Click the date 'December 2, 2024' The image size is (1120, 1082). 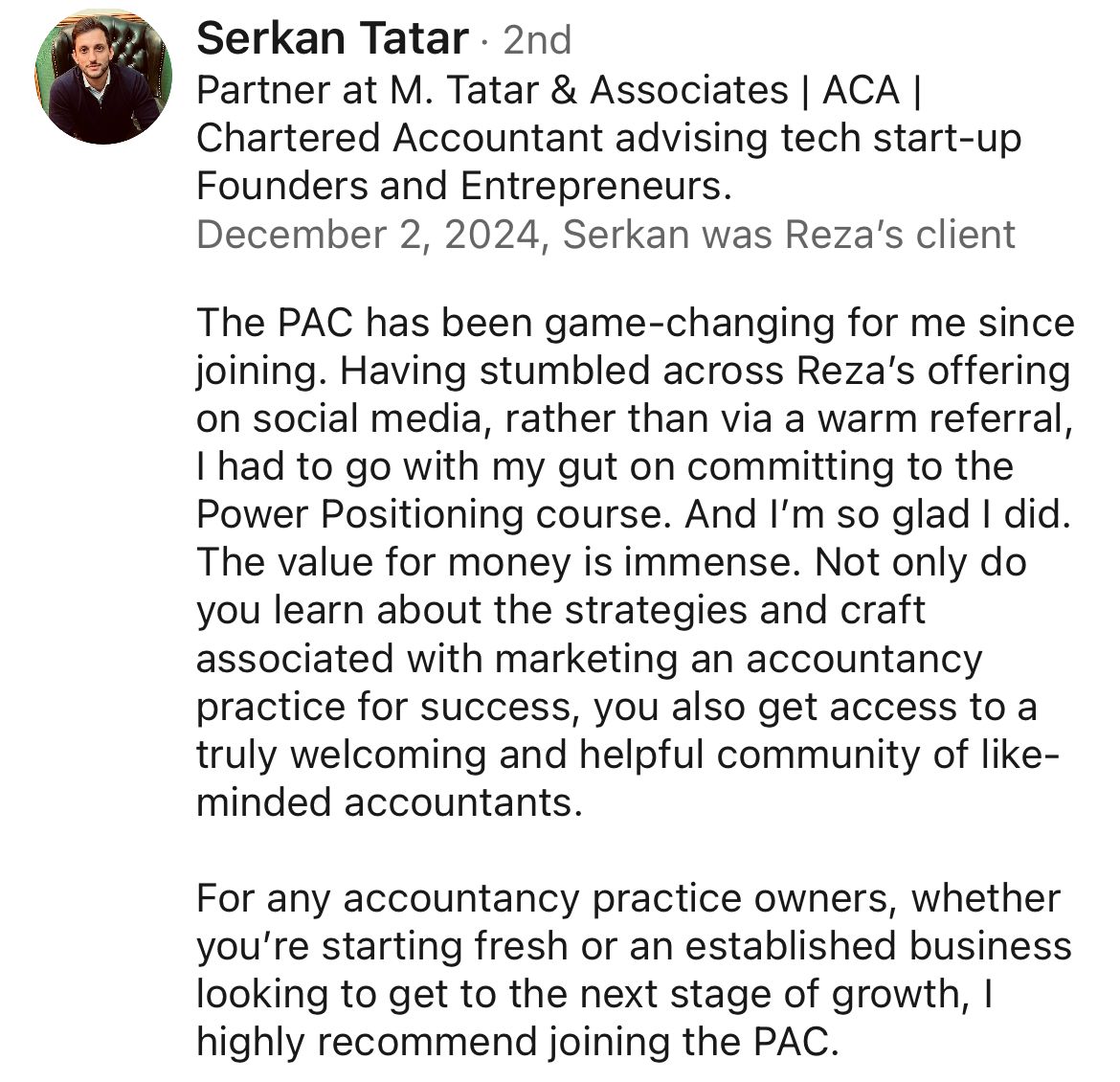pos(367,235)
